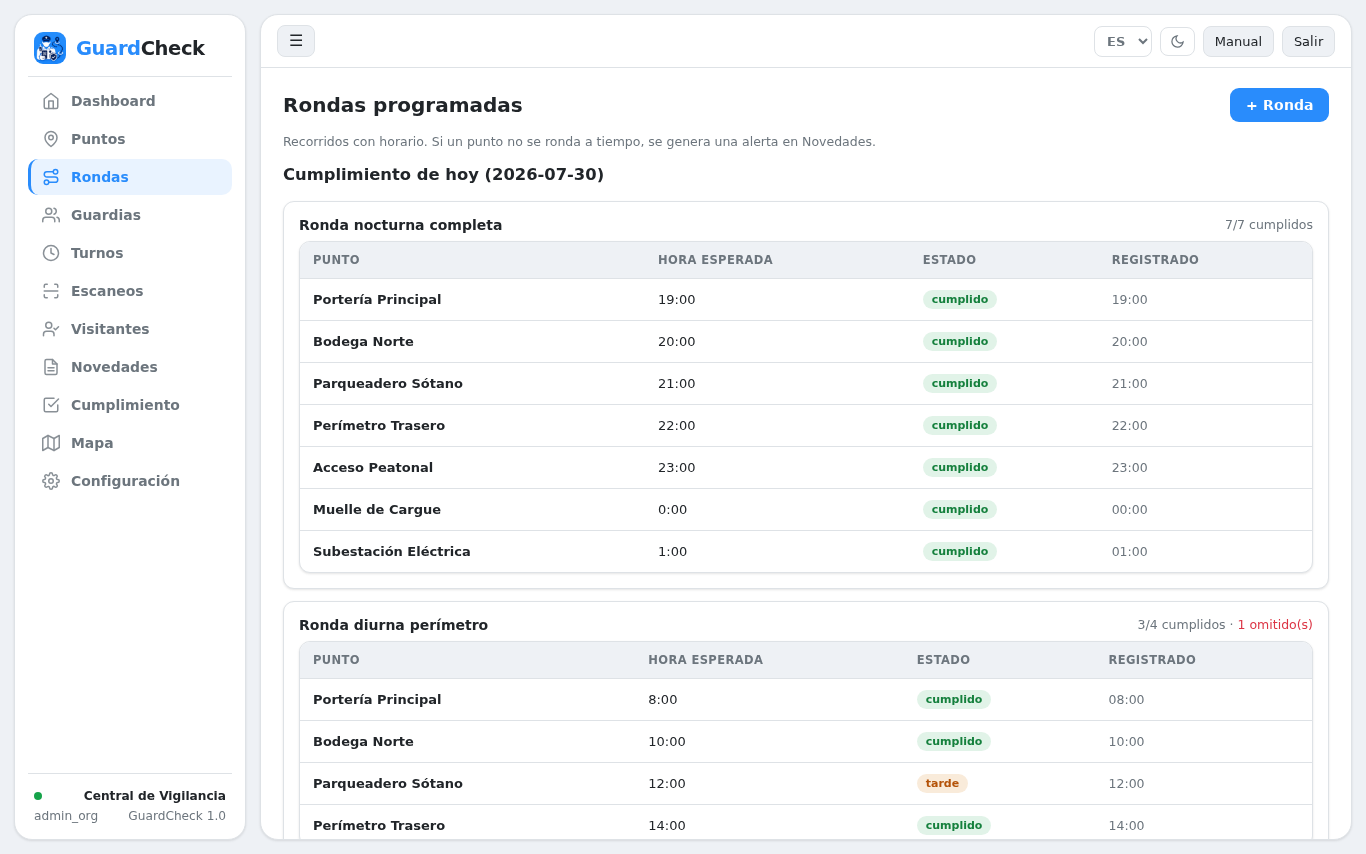The image size is (1366, 854).
Task: Open the Puntos section
Action: (130, 139)
